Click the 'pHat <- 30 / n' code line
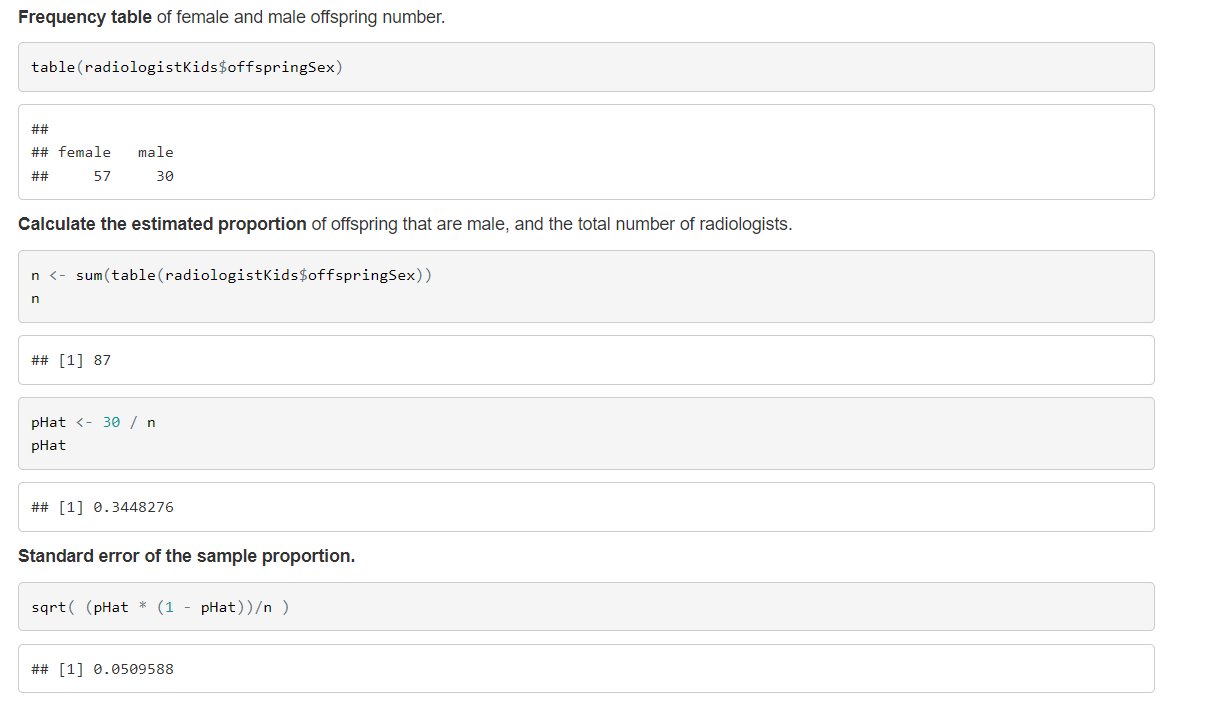 [x=93, y=422]
